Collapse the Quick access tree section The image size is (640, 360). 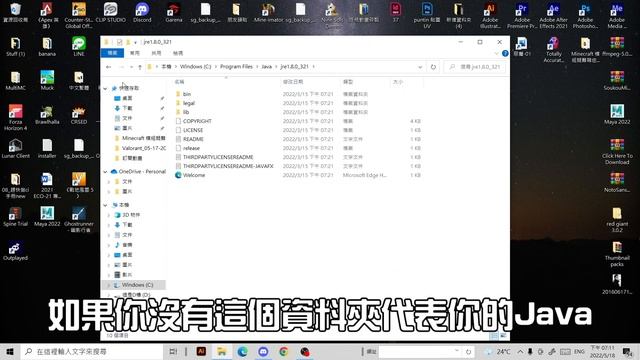click(105, 88)
